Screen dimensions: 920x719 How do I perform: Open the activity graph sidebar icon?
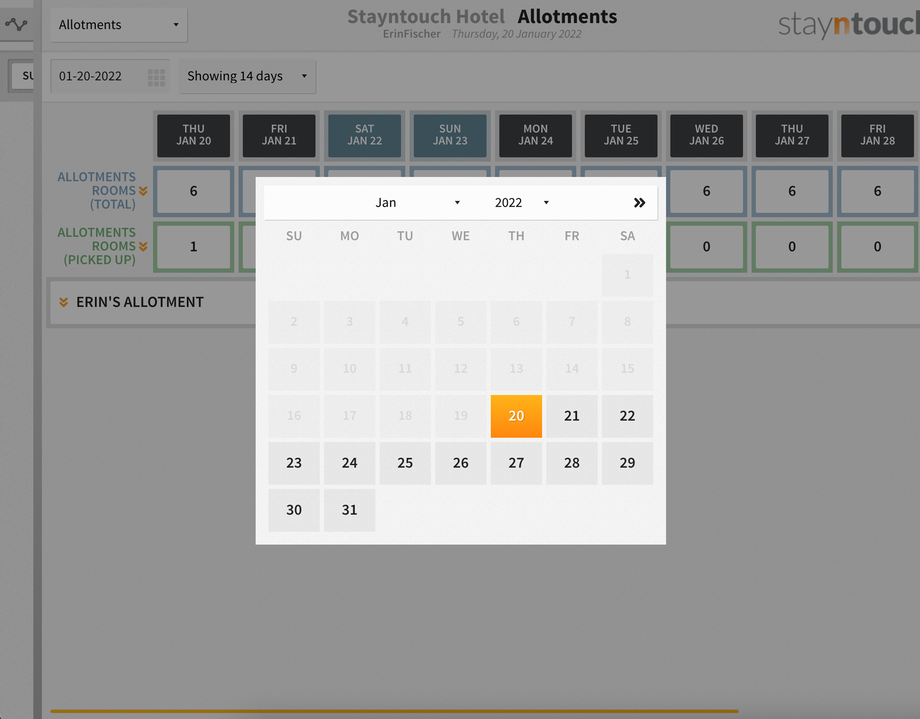tap(16, 25)
